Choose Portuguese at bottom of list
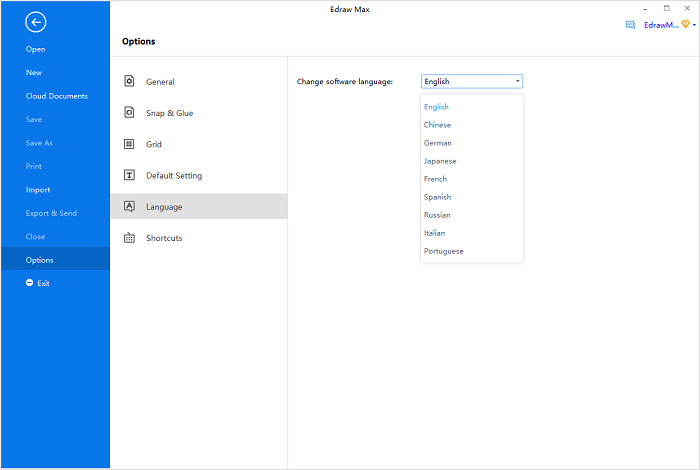 (443, 251)
